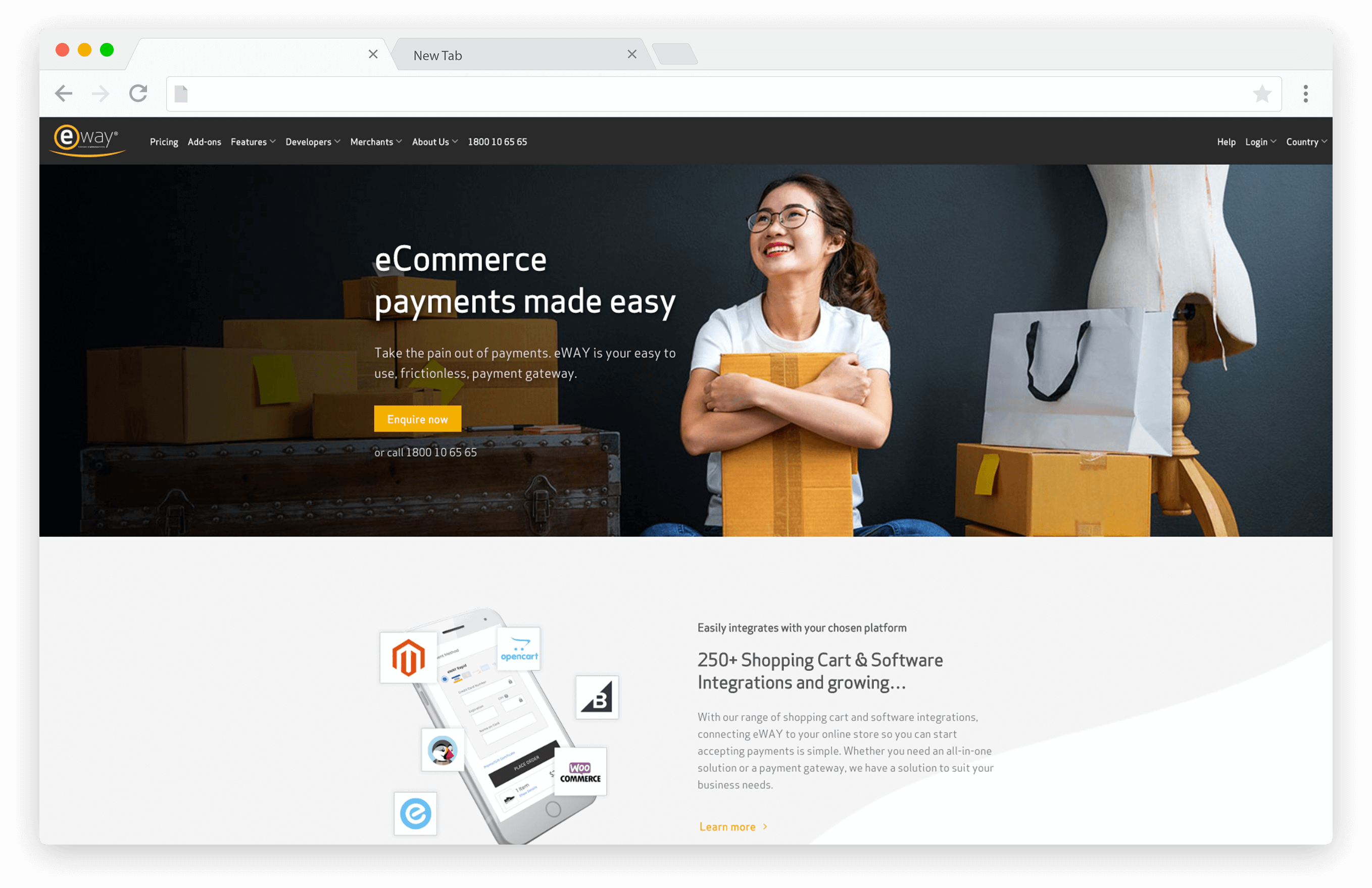Click the phone number 1800 10 65 65
Image resolution: width=1372 pixels, height=888 pixels.
(497, 141)
